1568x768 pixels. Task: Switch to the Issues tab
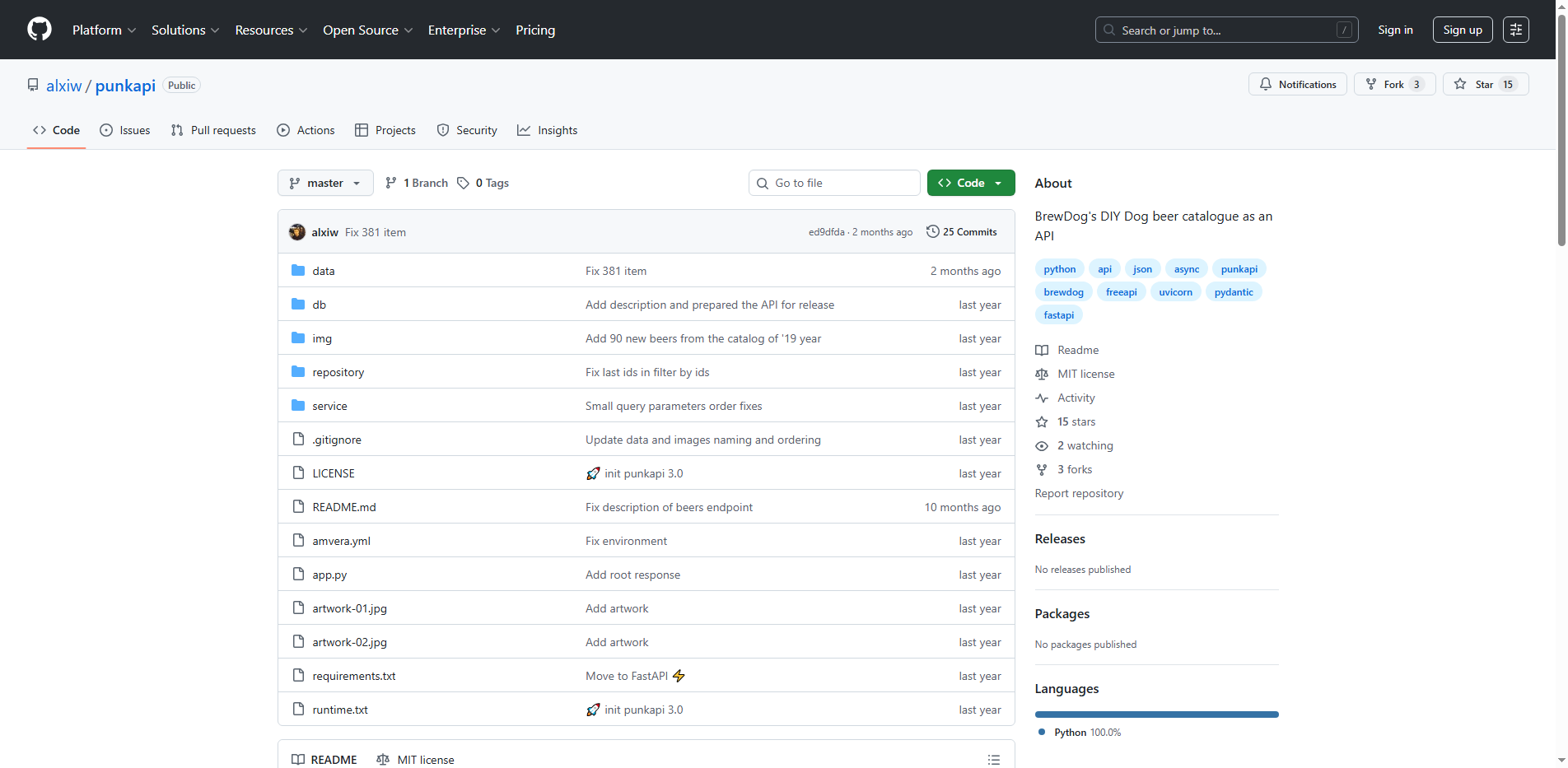pyautogui.click(x=125, y=130)
